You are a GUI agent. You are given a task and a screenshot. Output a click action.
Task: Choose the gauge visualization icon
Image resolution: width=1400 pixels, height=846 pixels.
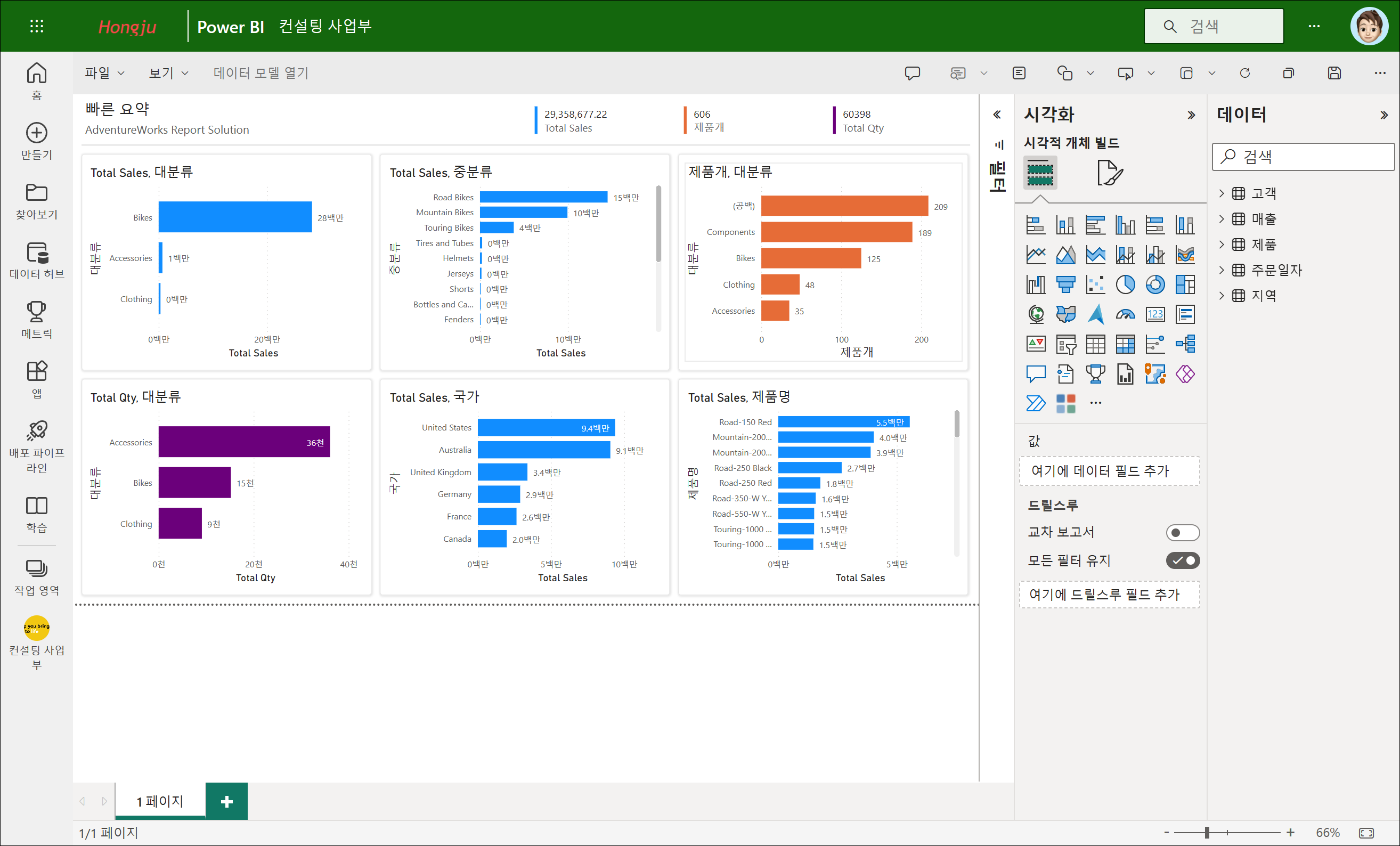click(1125, 314)
